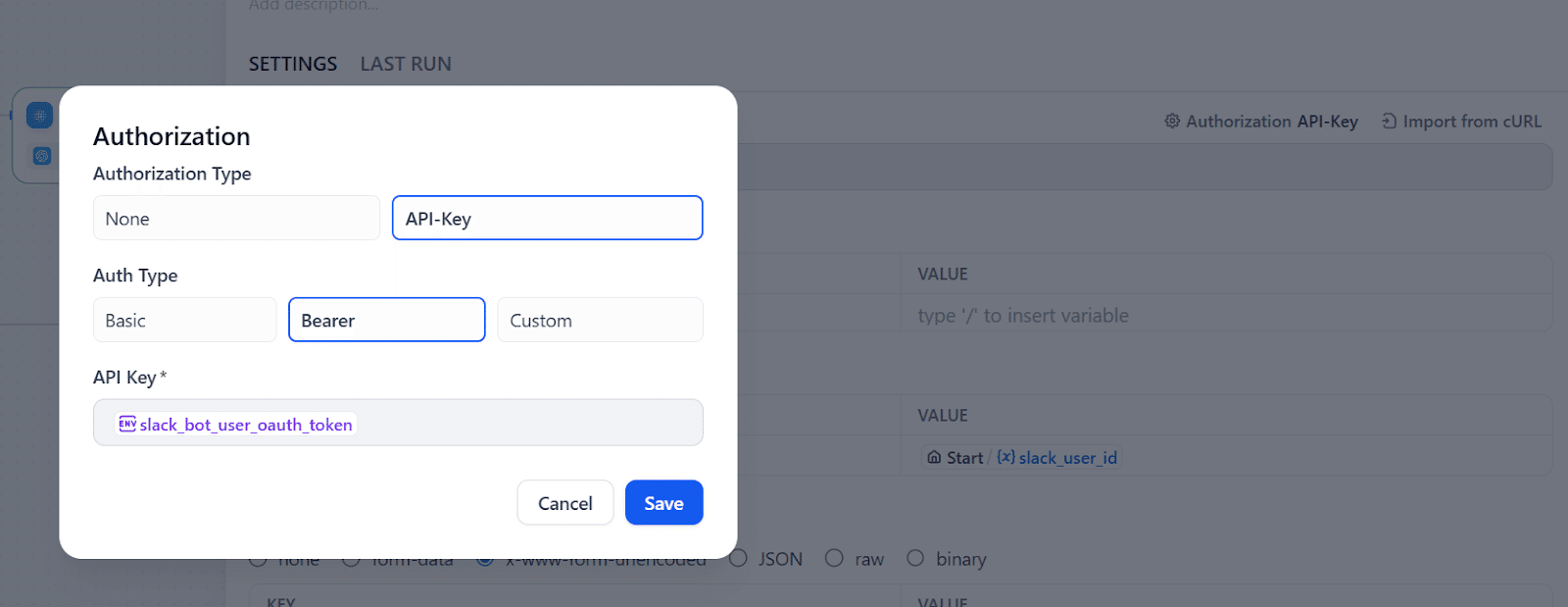
Task: Select Custom auth type
Action: tap(600, 320)
